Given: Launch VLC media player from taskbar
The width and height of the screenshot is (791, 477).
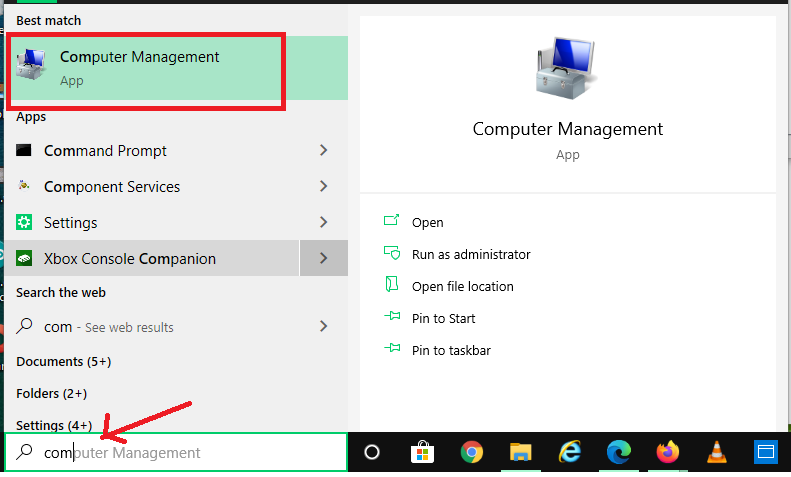Looking at the screenshot, I should tap(716, 452).
